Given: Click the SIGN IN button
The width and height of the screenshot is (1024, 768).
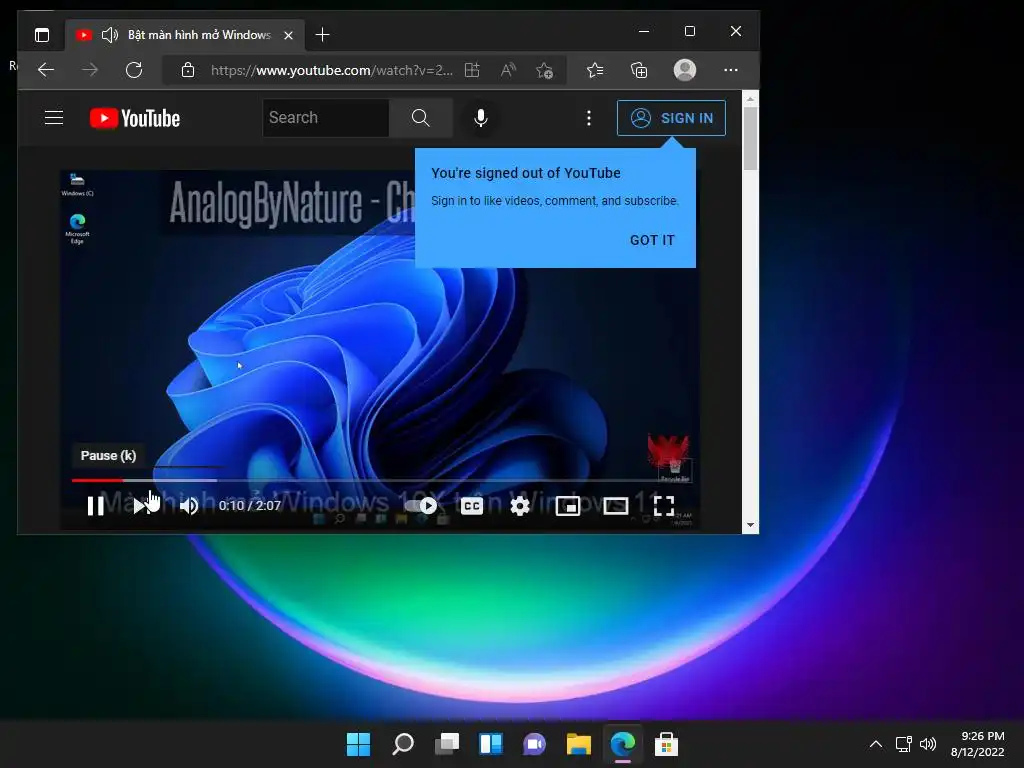Looking at the screenshot, I should (671, 118).
